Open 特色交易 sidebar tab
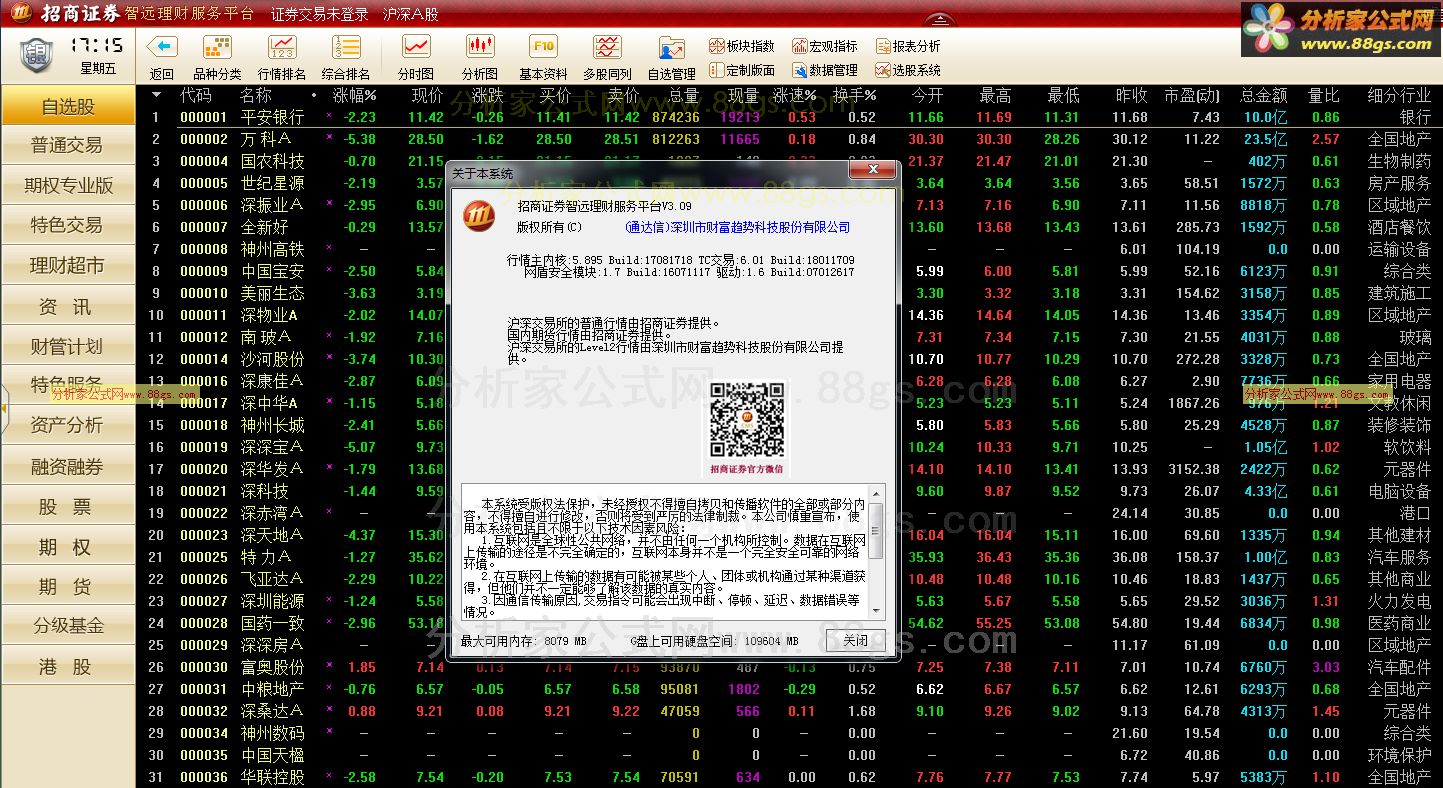Viewport: 1443px width, 788px height. point(68,225)
